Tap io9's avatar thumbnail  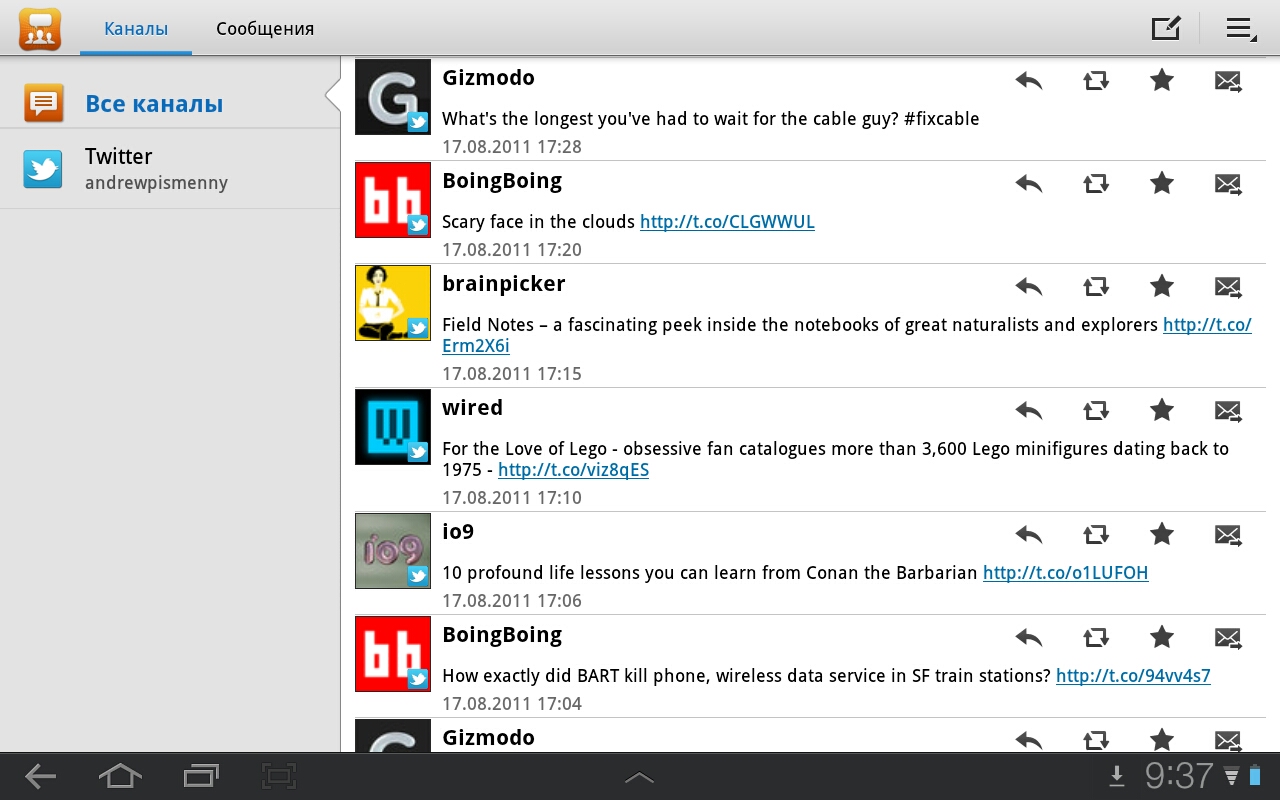coord(393,551)
